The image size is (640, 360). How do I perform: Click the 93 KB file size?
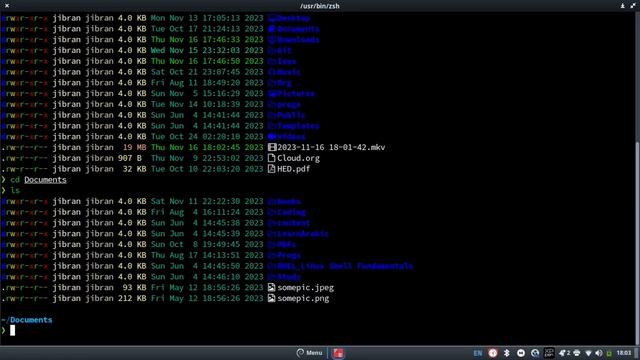click(134, 287)
